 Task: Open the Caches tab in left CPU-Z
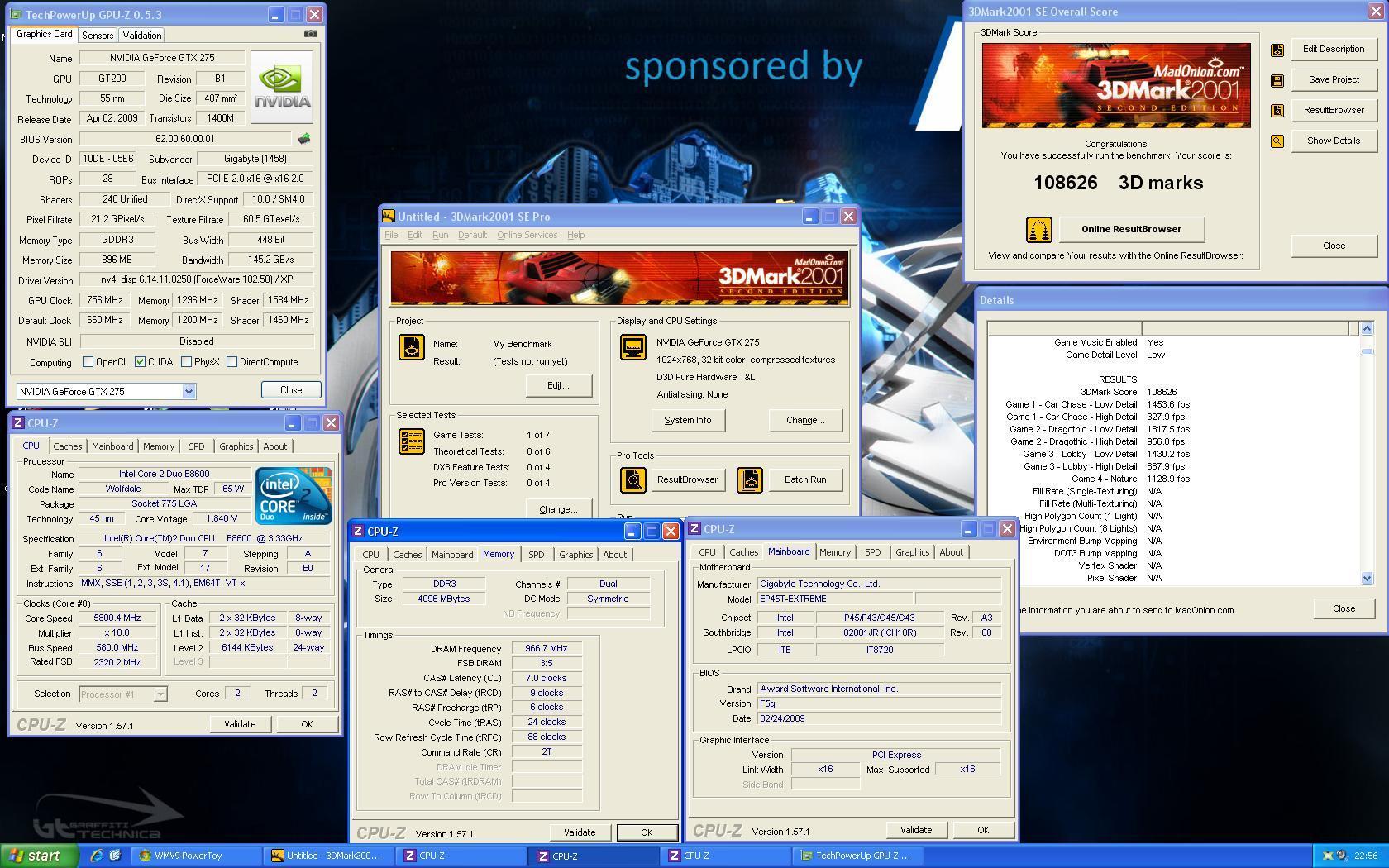[x=68, y=446]
